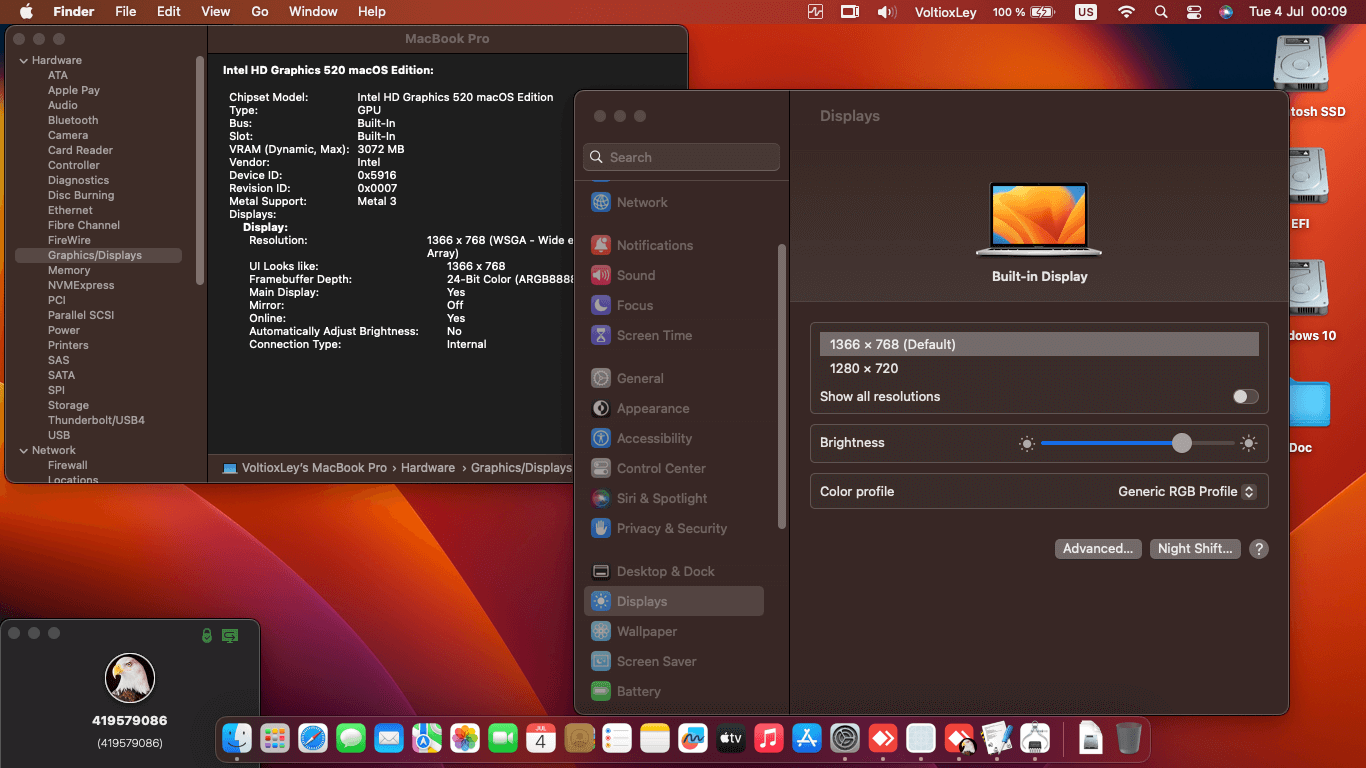
Task: Click the Built-in Display thumbnail
Action: tap(1039, 219)
